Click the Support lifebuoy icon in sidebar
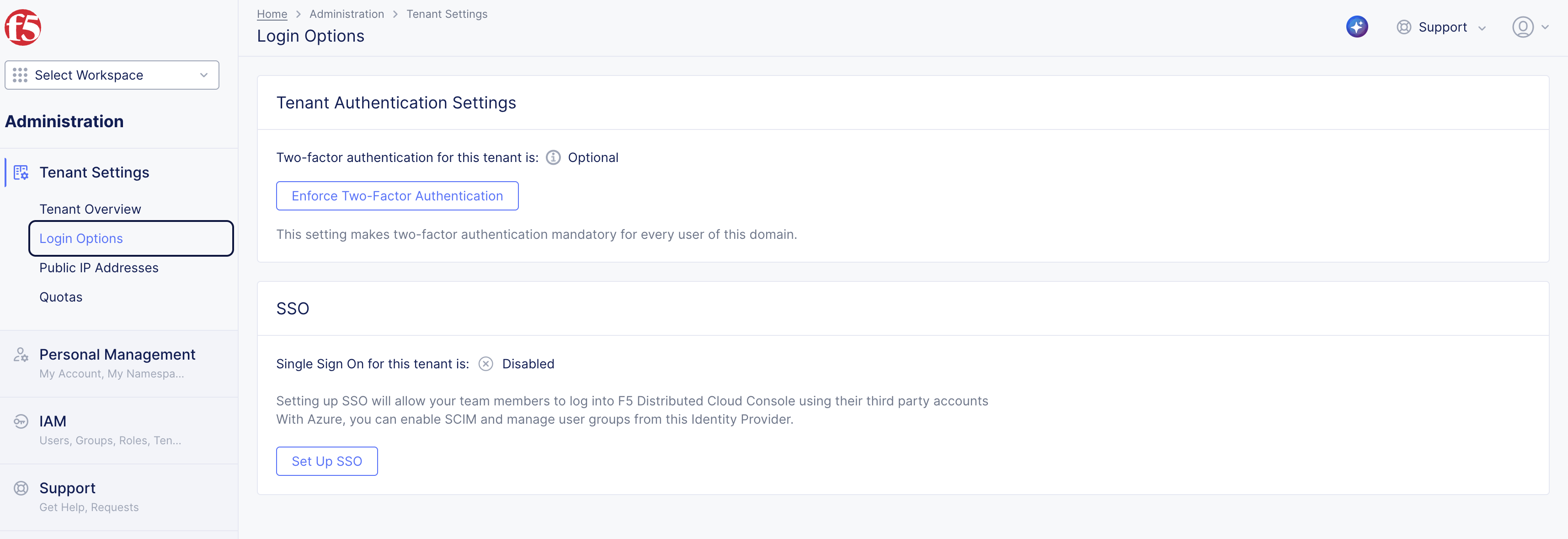The image size is (1568, 539). point(20,488)
